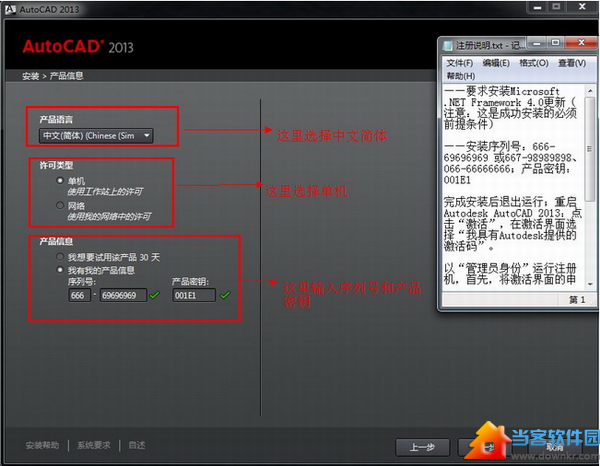The width and height of the screenshot is (600, 466).
Task: Close the 注册说明.txt Notepad window
Action: click(581, 43)
